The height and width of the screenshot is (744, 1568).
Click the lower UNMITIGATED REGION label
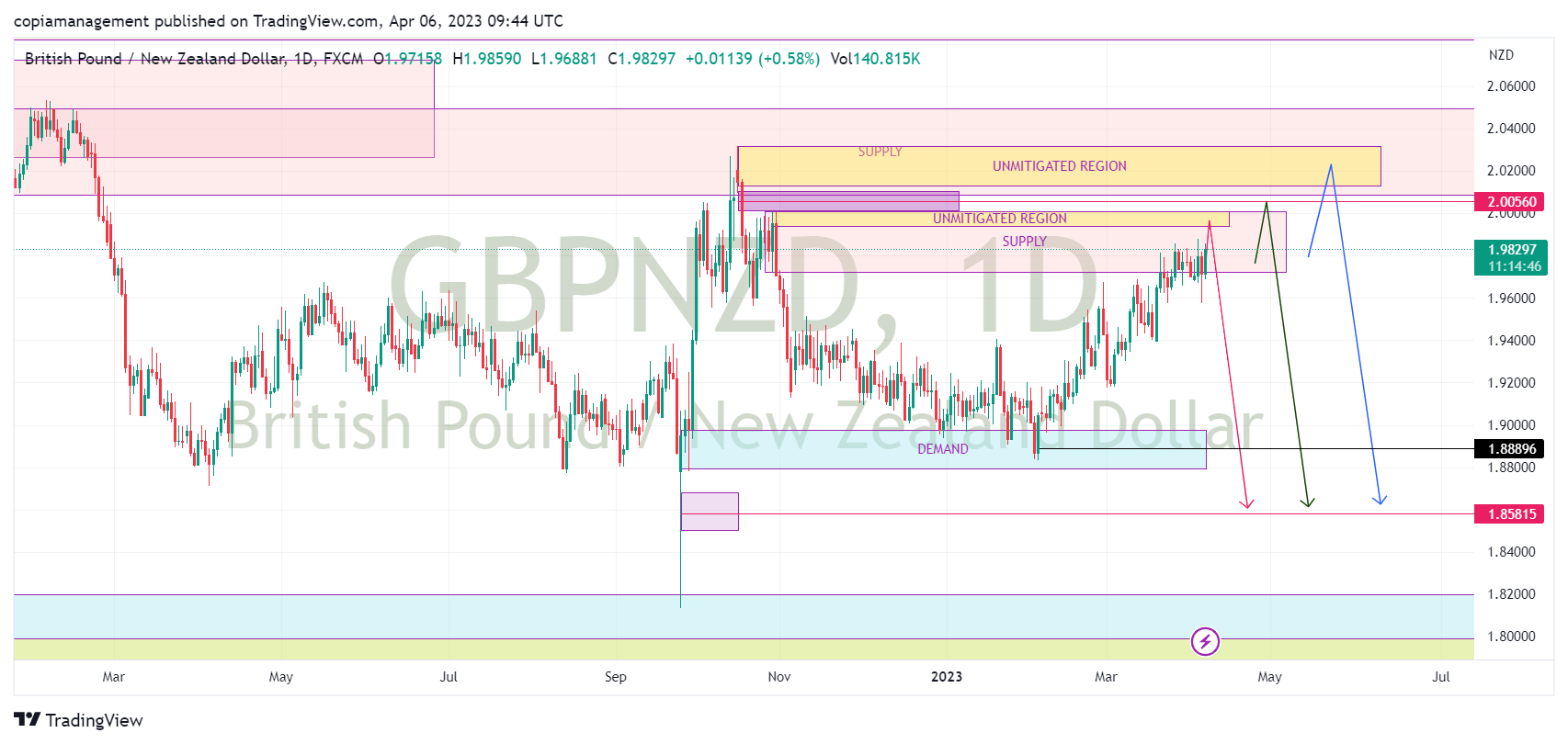tap(1000, 219)
